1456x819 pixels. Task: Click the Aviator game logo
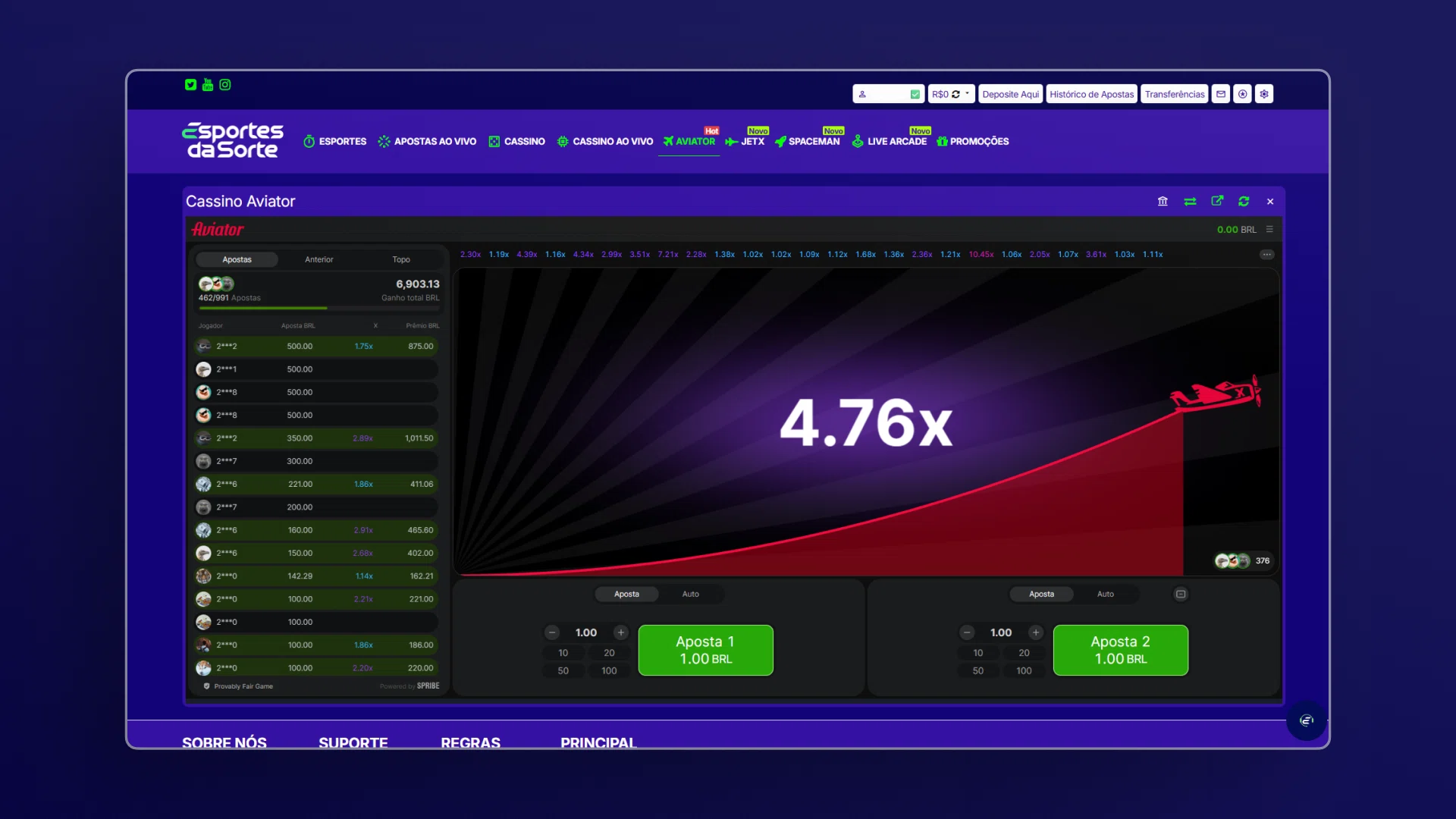tap(218, 229)
